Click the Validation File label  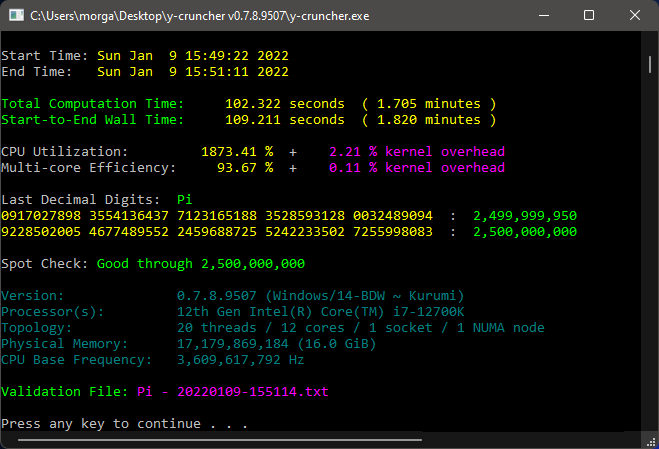65,391
